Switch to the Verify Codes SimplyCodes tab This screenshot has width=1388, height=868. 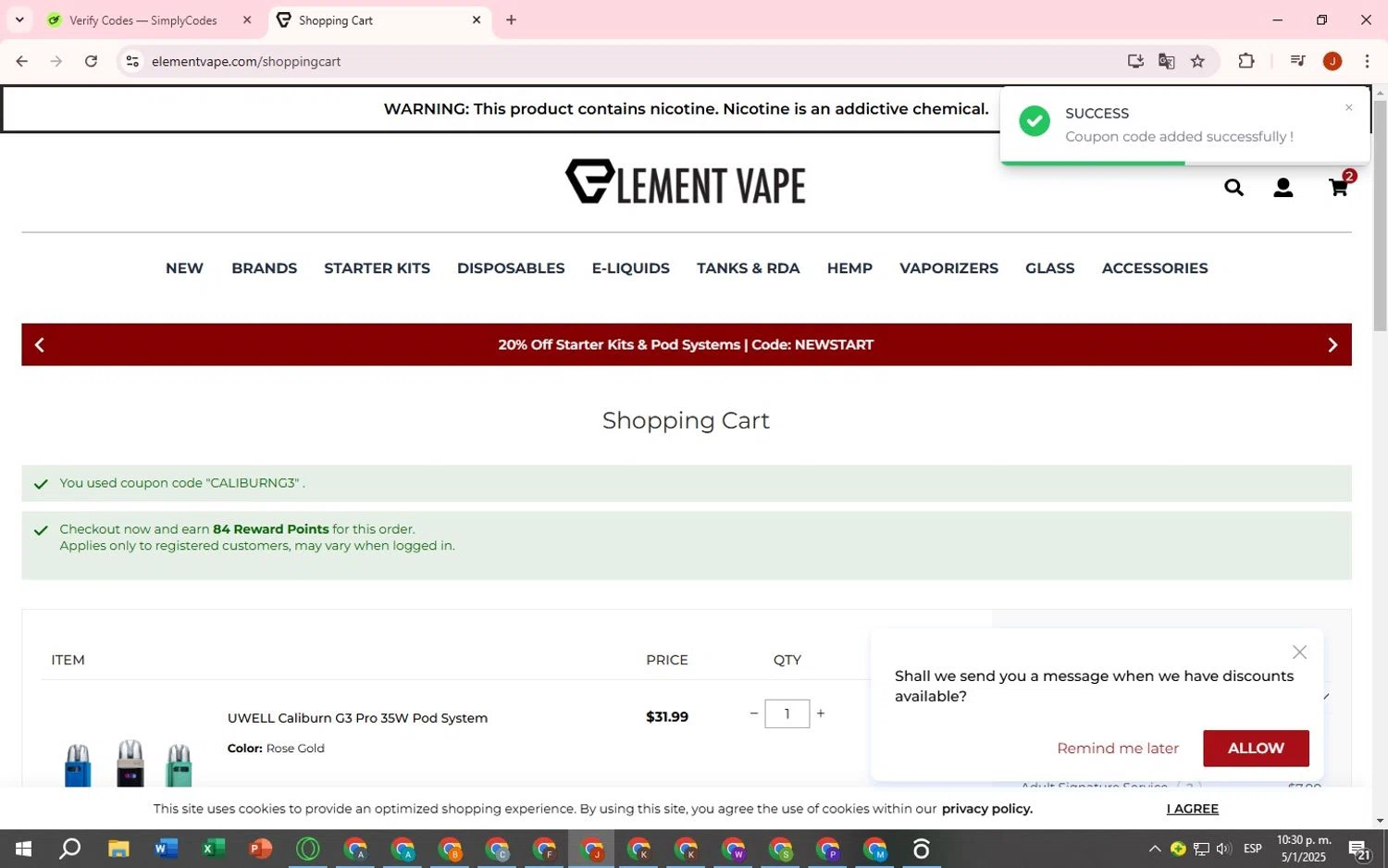coord(143,19)
